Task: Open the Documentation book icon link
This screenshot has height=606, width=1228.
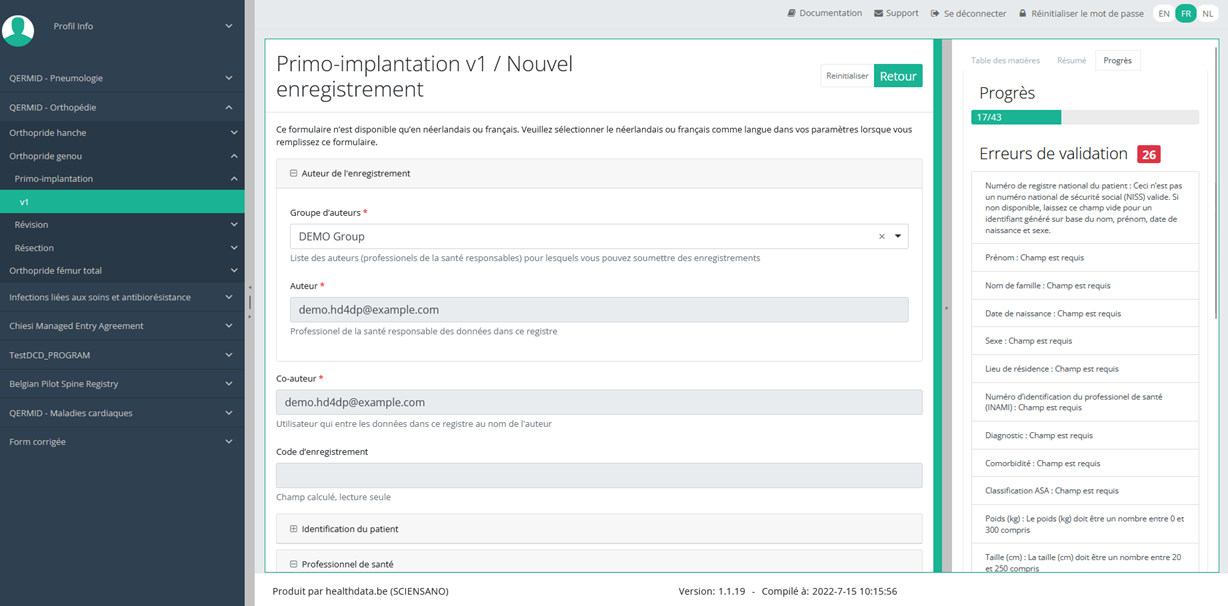Action: (x=792, y=14)
